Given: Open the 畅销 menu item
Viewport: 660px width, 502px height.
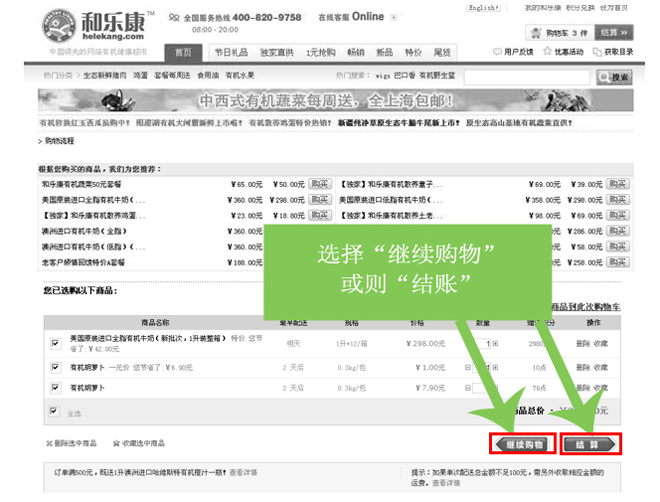Looking at the screenshot, I should 356,52.
